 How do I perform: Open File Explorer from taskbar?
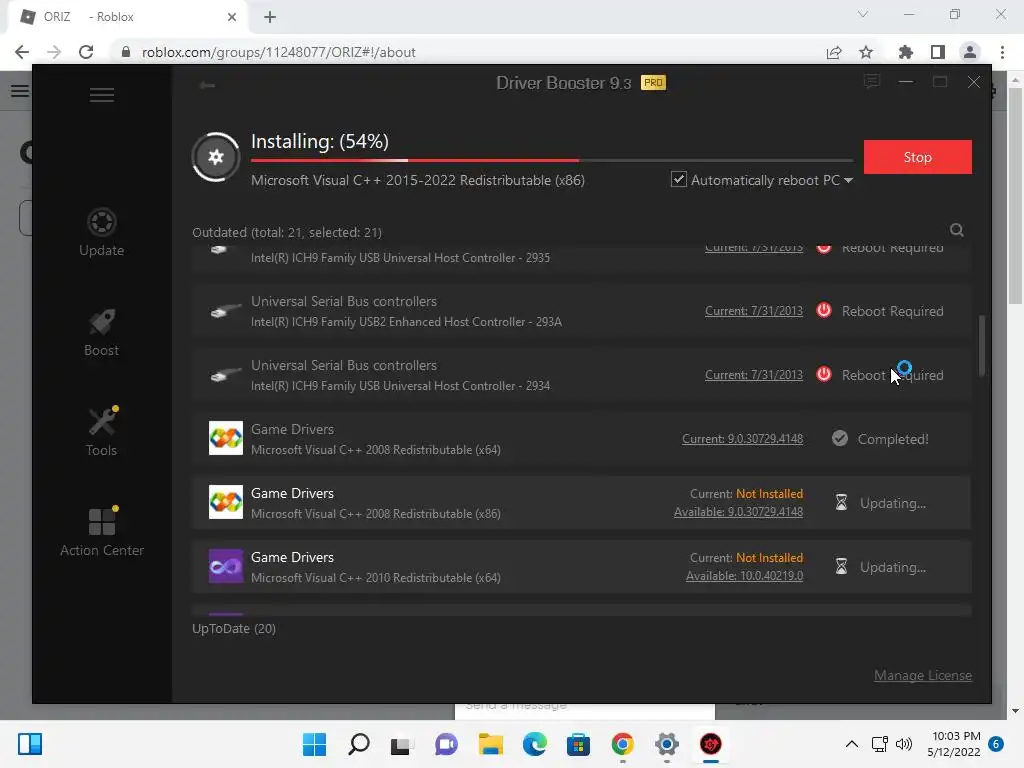pos(490,744)
